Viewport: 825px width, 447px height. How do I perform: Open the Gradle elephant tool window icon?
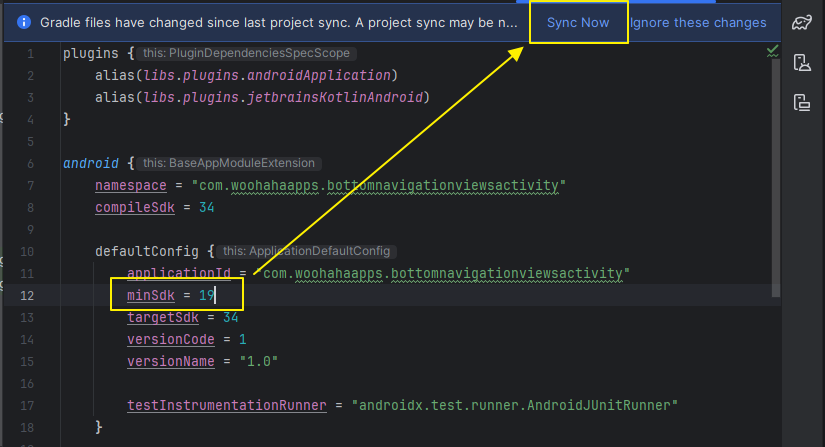coord(802,23)
